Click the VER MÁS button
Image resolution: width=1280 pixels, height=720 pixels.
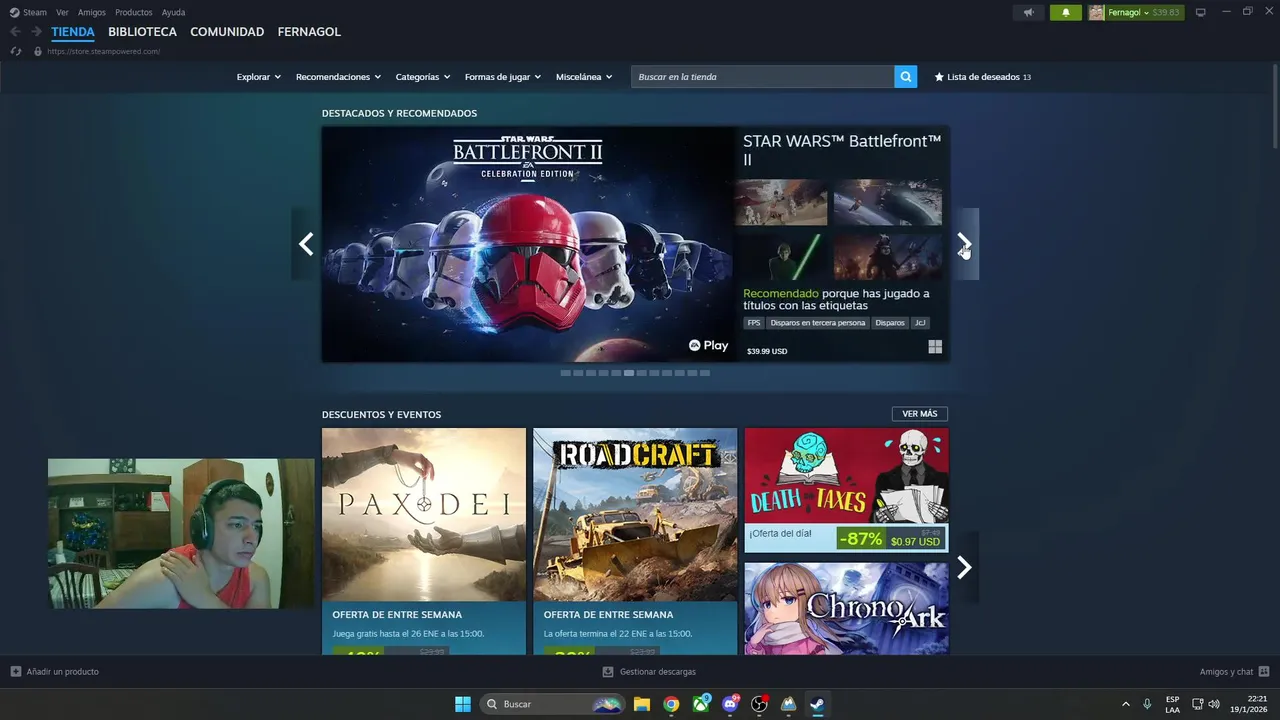(920, 414)
